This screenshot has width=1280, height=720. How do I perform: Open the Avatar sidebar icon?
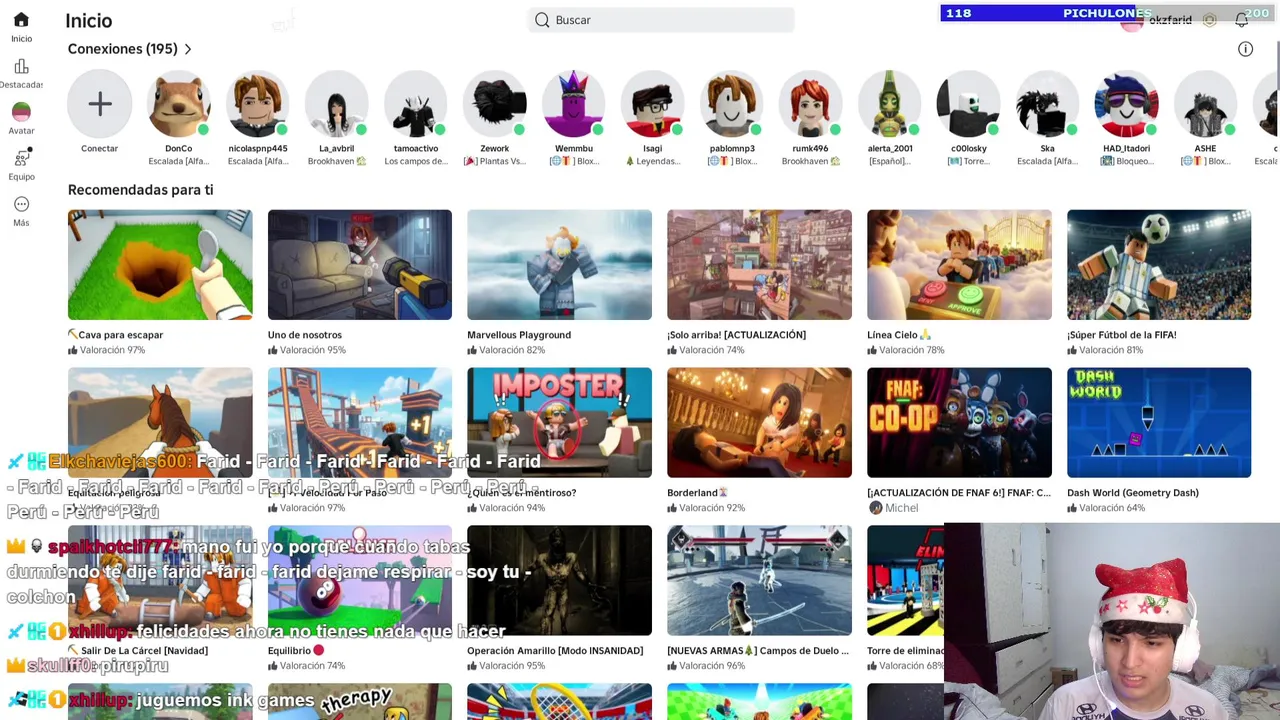21,112
